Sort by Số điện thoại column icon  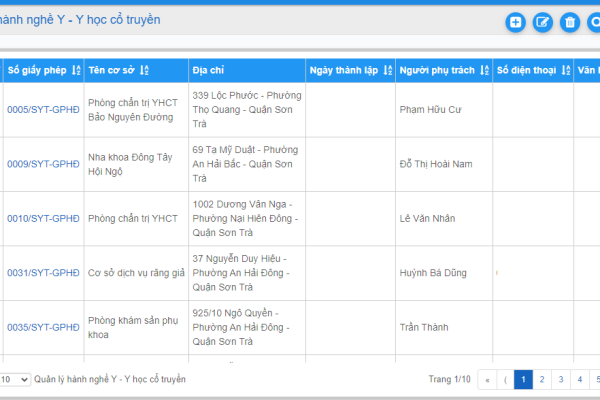(x=566, y=70)
